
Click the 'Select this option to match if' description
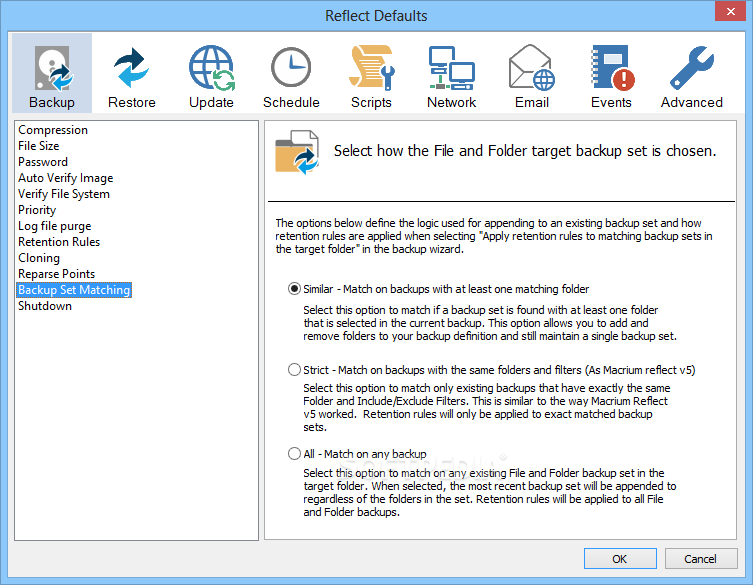[490, 323]
